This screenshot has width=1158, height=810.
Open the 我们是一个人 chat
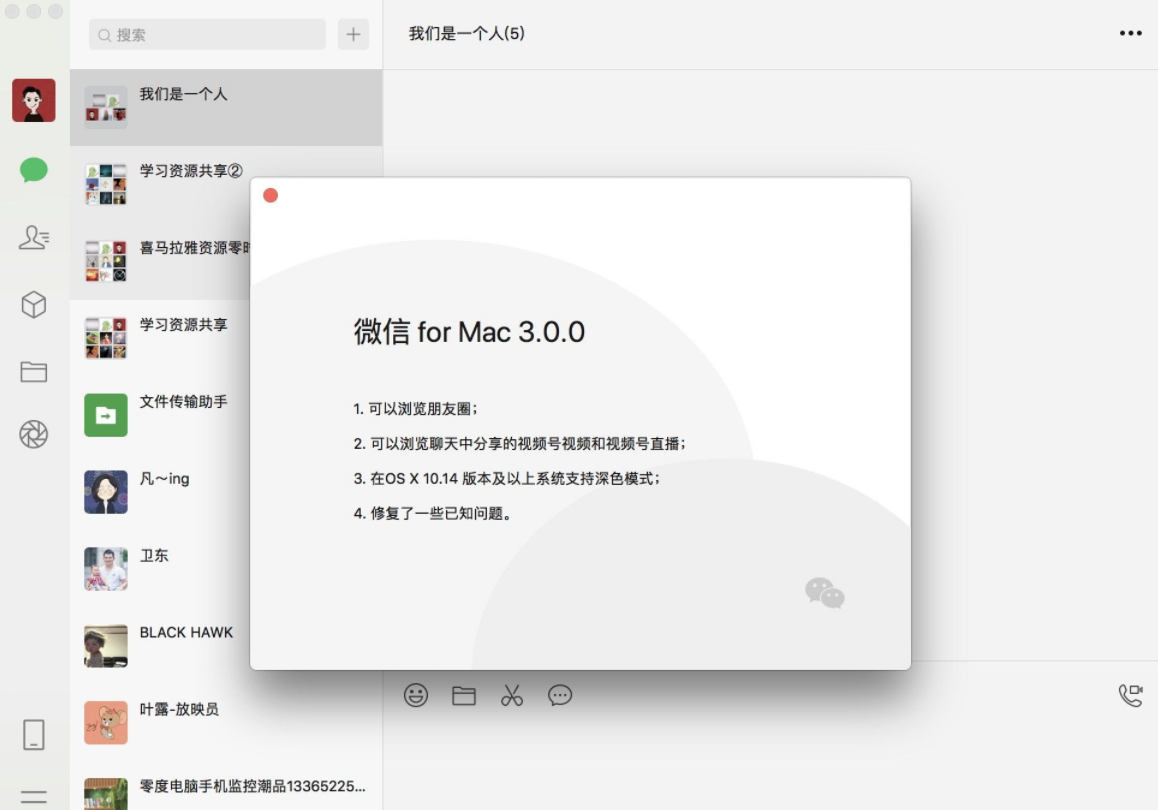[226, 108]
